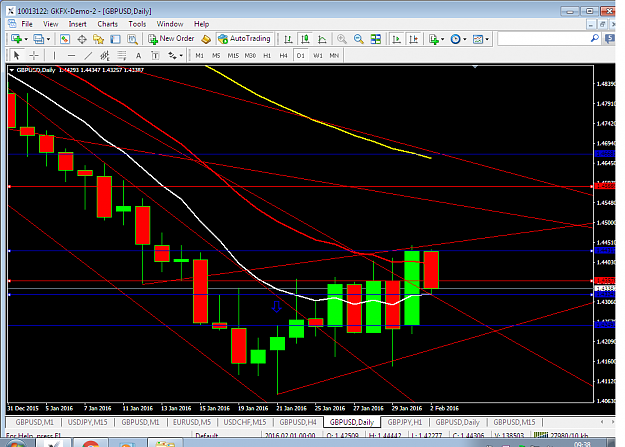Show the Navigator panel icon
Viewport: 625px width, 447px height.
click(98, 39)
